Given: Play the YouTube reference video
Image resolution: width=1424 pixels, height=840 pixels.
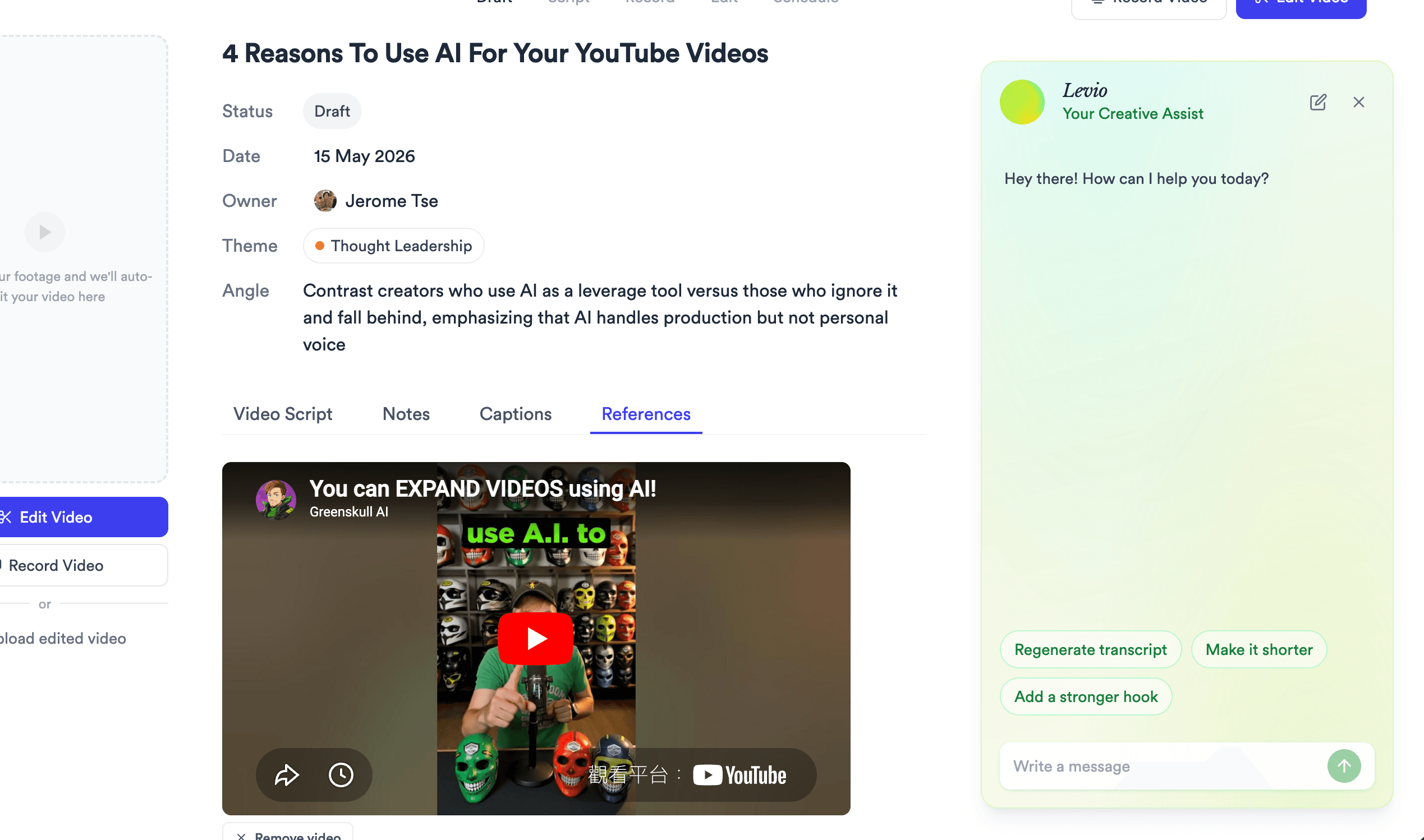Looking at the screenshot, I should coord(536,639).
